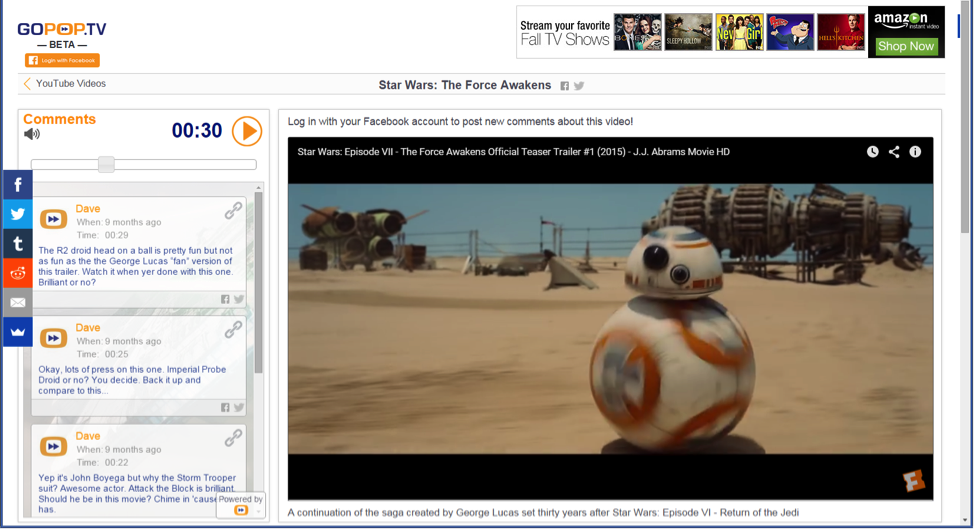Click the Sleepy Hollow thumbnail in the ad
The height and width of the screenshot is (529, 975).
tap(688, 32)
